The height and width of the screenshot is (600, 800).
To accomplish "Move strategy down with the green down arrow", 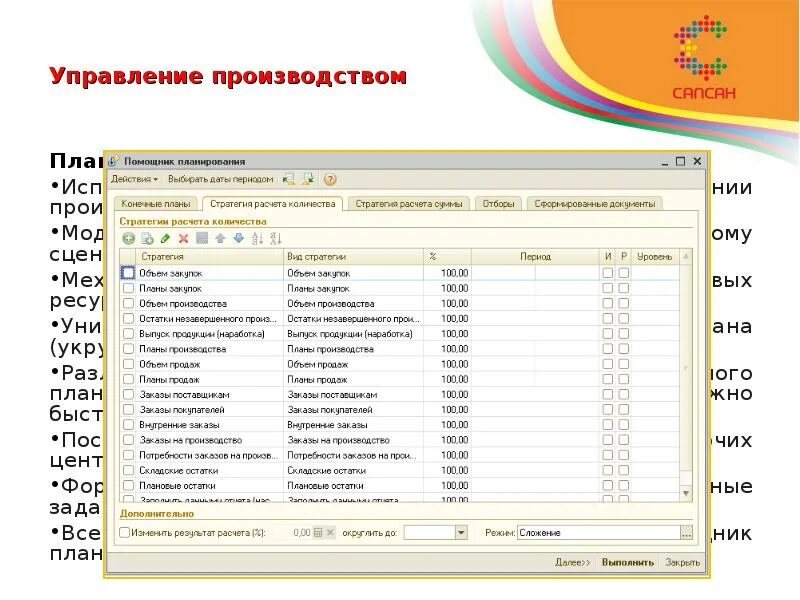I will point(236,239).
